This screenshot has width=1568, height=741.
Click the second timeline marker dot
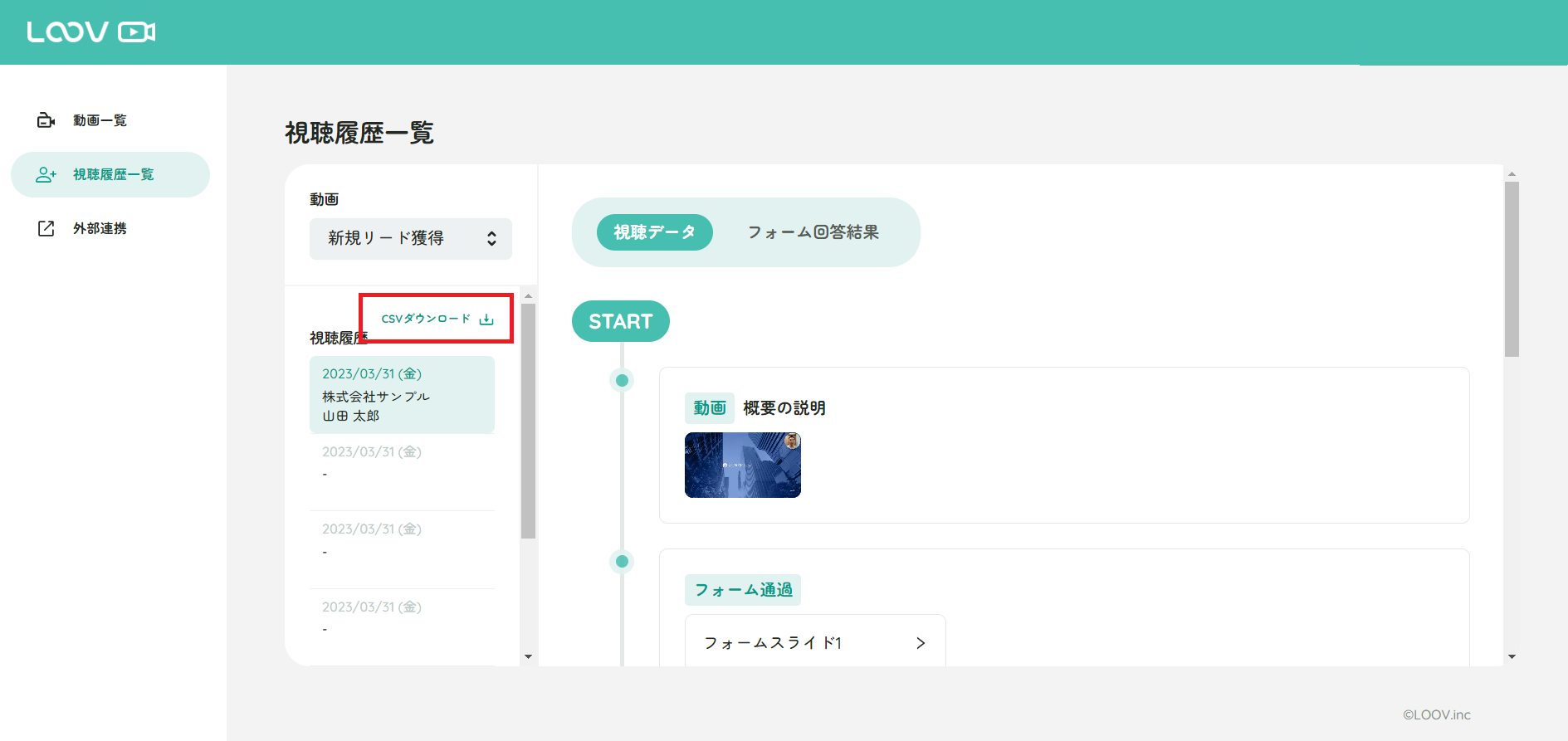tap(622, 562)
